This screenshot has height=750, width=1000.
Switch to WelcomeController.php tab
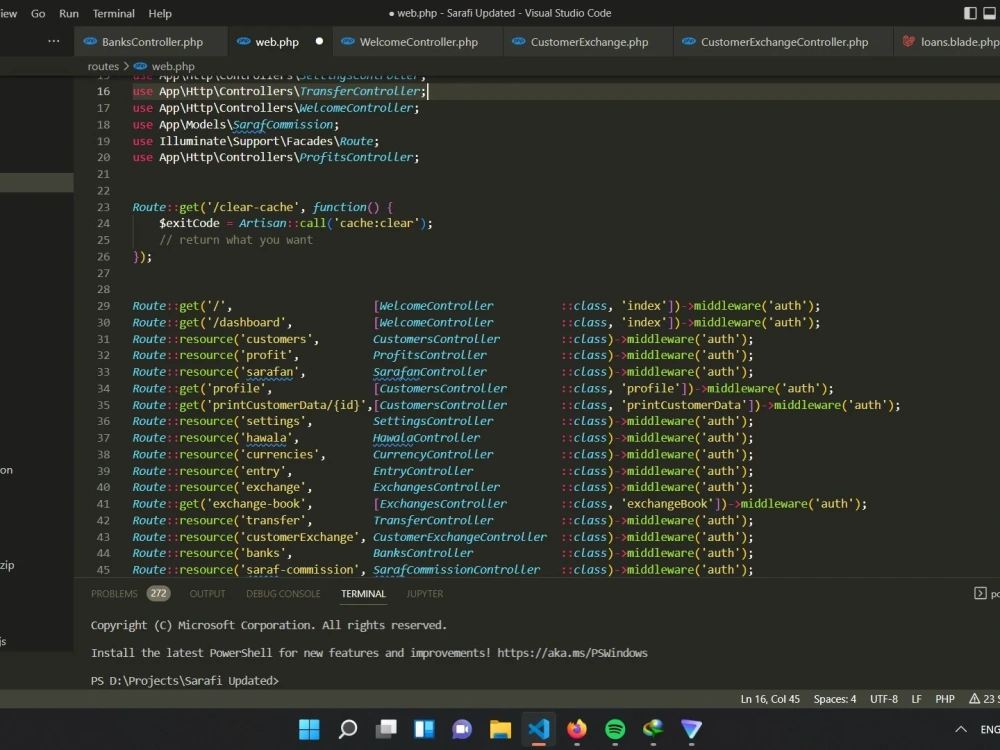418,42
